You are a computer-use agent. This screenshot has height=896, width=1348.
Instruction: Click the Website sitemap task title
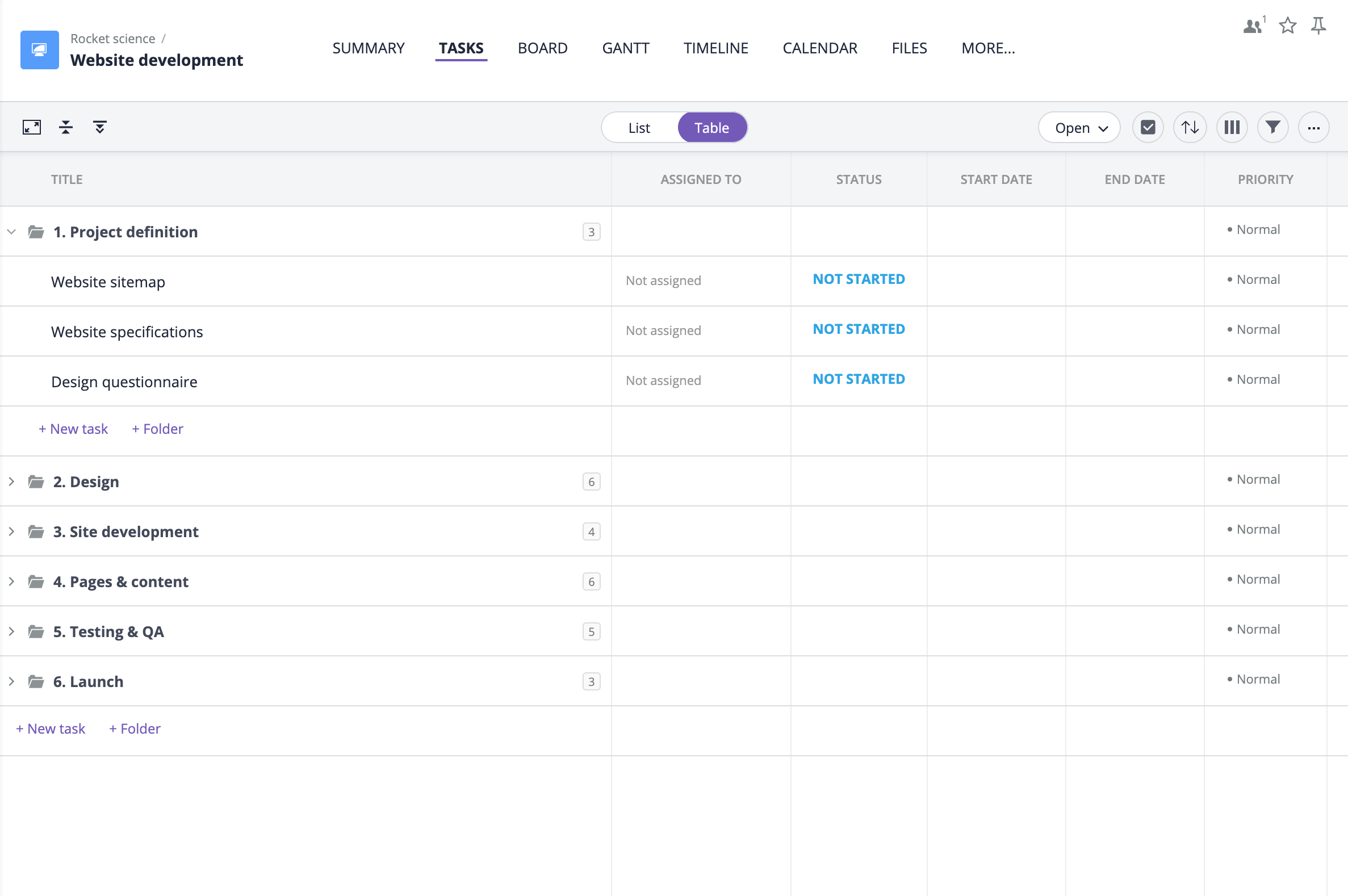coord(109,280)
